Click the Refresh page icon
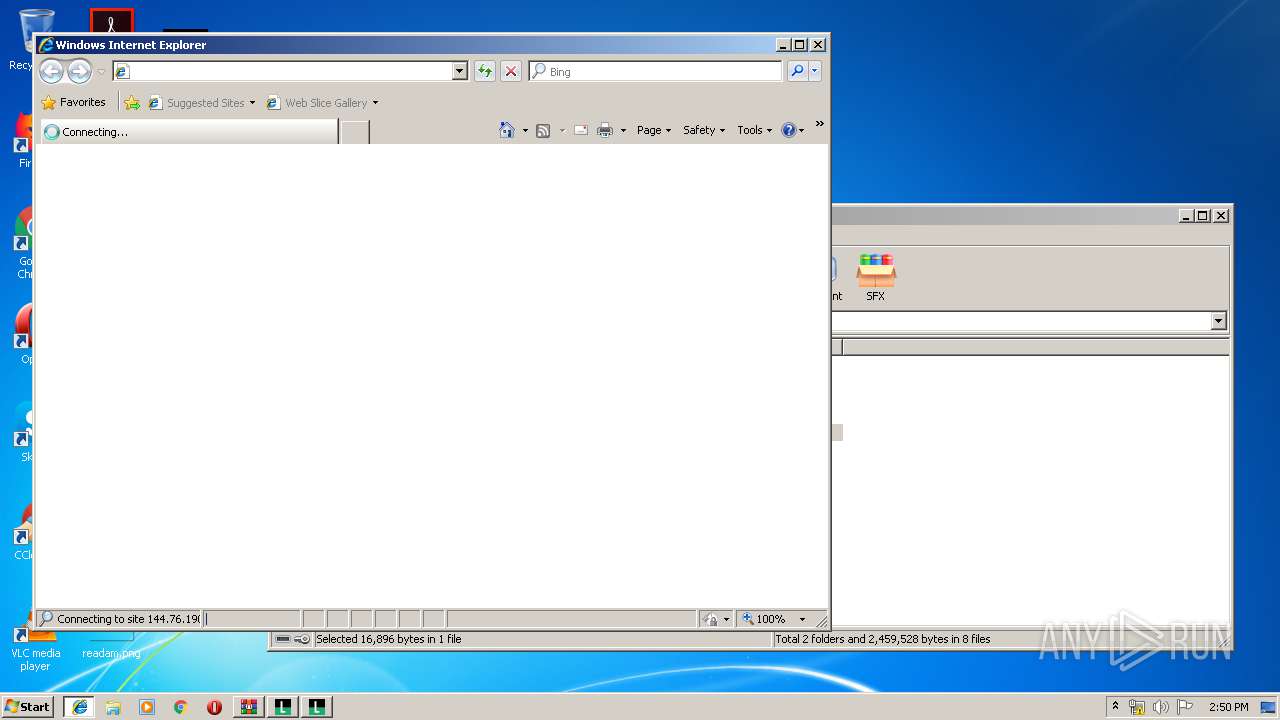The image size is (1280, 720). click(x=485, y=71)
